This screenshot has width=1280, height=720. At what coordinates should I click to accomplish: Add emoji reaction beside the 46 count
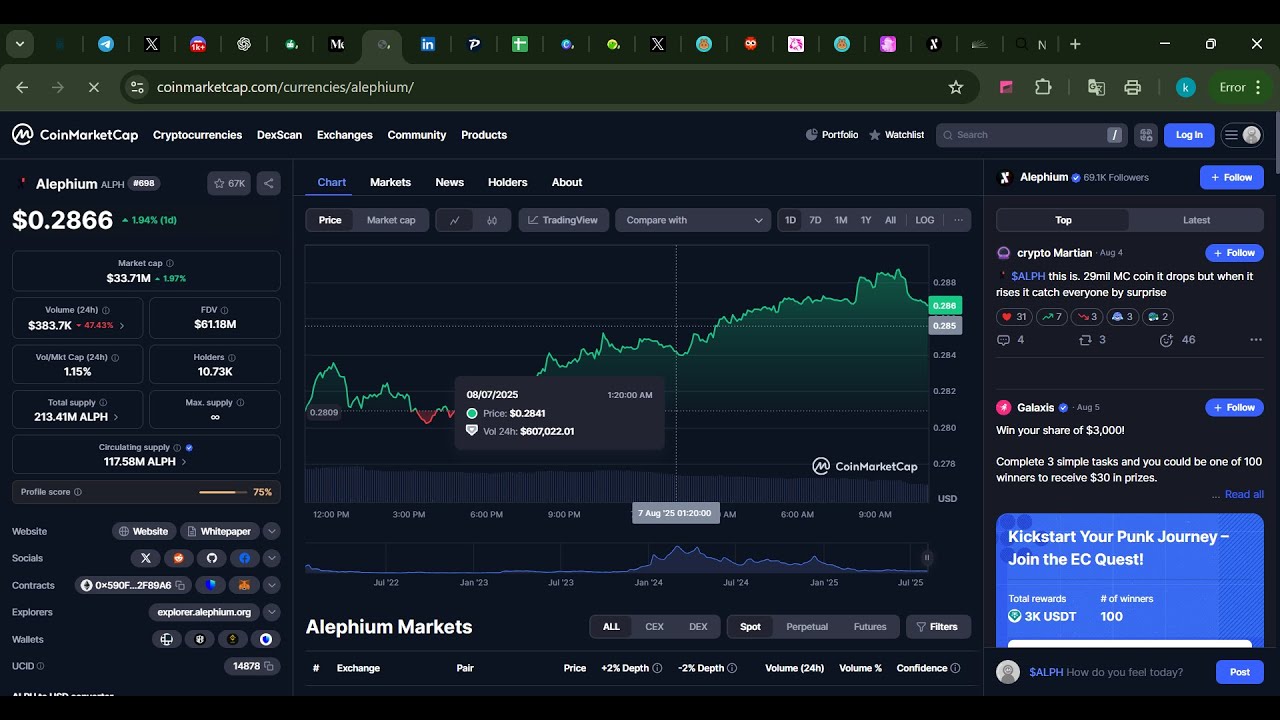click(1166, 340)
